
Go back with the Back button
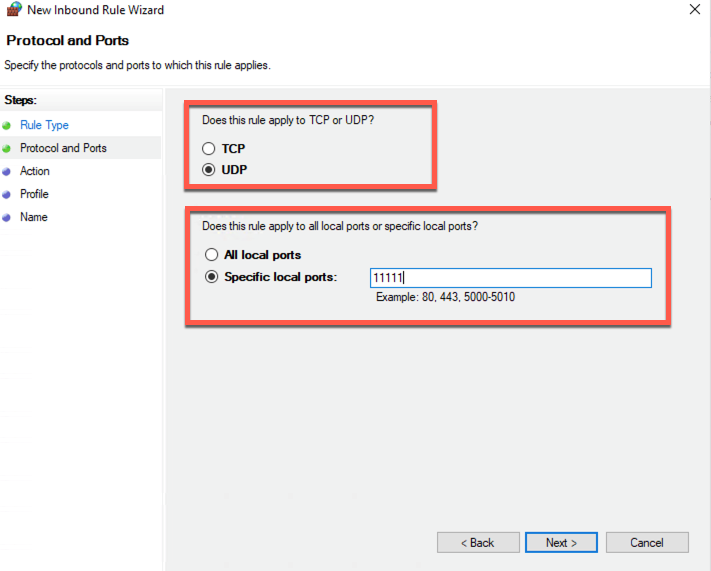tap(477, 542)
